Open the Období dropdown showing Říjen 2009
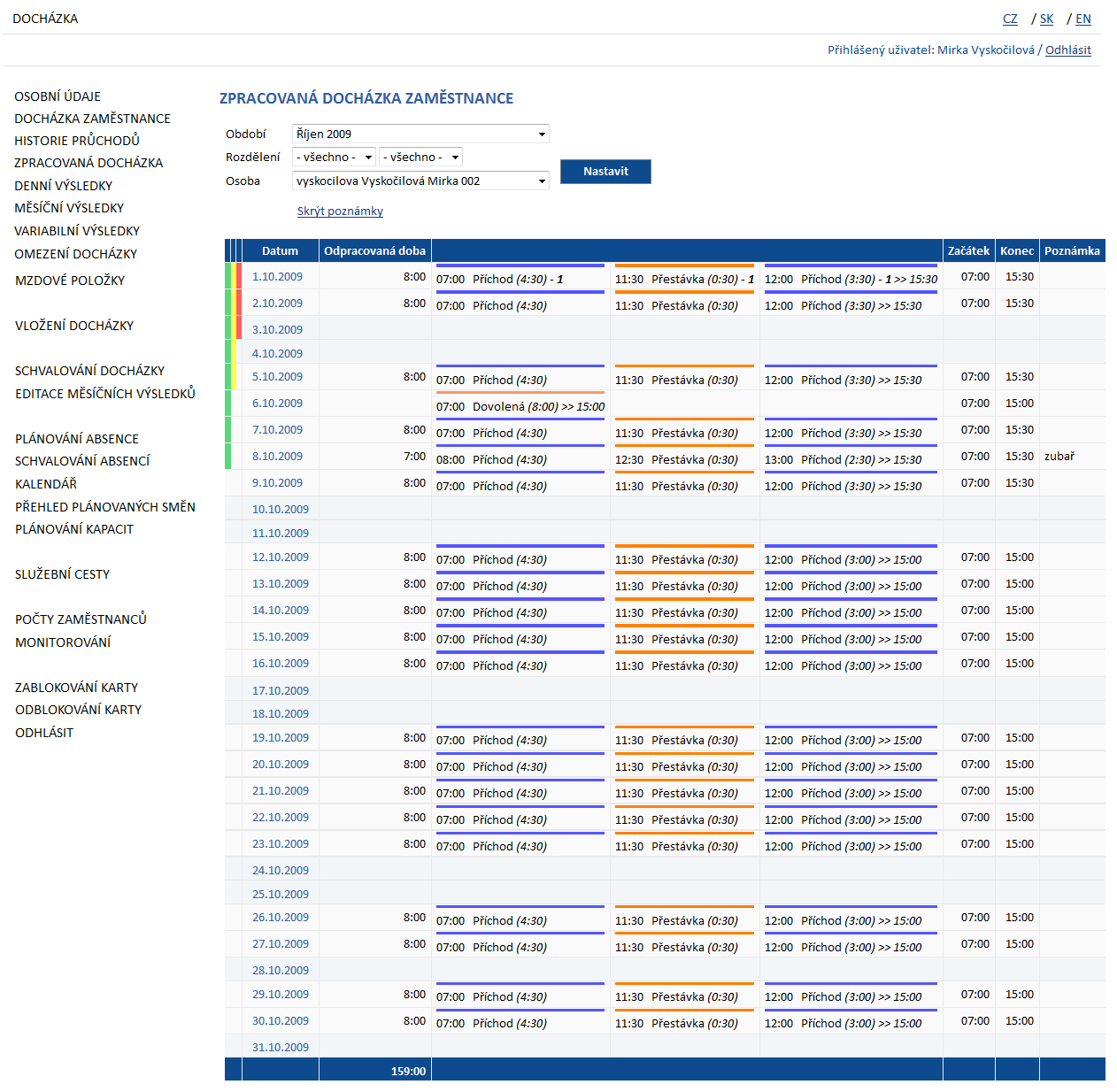 (x=420, y=134)
